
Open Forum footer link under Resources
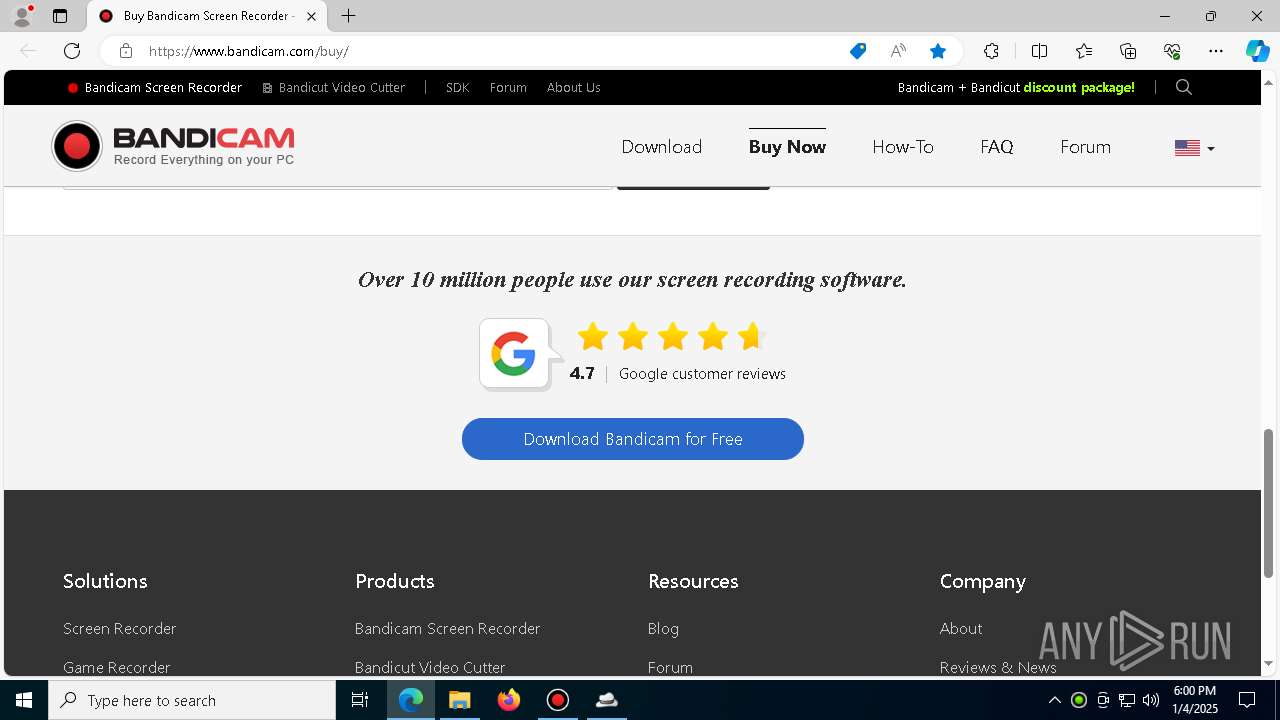(x=670, y=667)
